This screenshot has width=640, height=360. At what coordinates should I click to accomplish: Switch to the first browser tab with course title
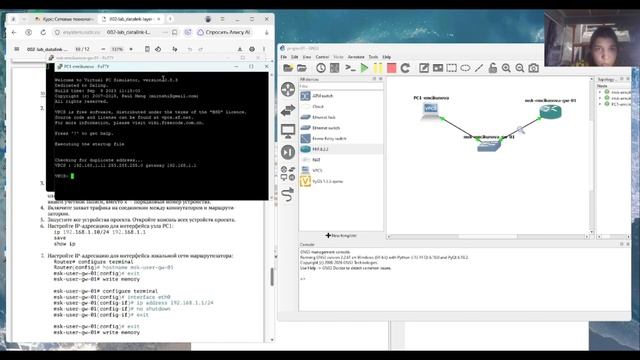[64, 19]
